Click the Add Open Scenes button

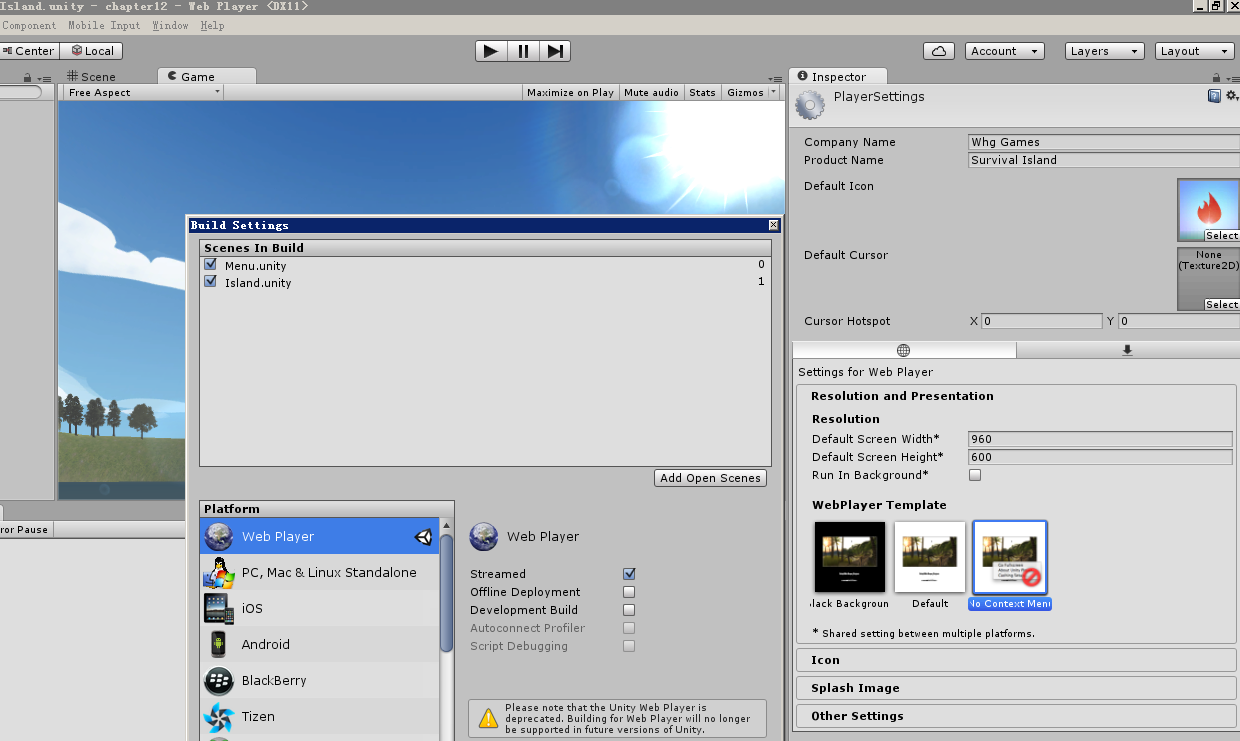[x=710, y=478]
